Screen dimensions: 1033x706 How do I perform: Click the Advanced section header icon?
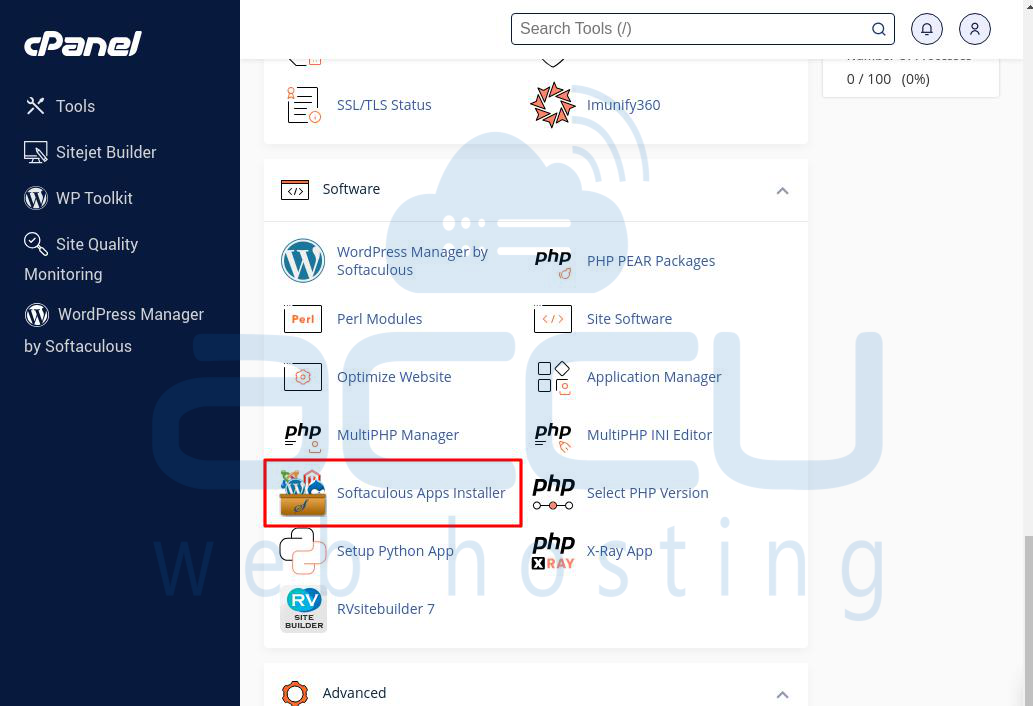tap(294, 693)
